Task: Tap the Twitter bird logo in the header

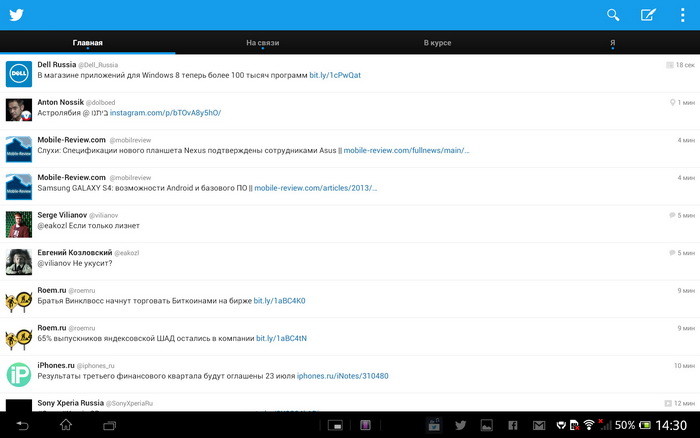Action: click(x=17, y=15)
